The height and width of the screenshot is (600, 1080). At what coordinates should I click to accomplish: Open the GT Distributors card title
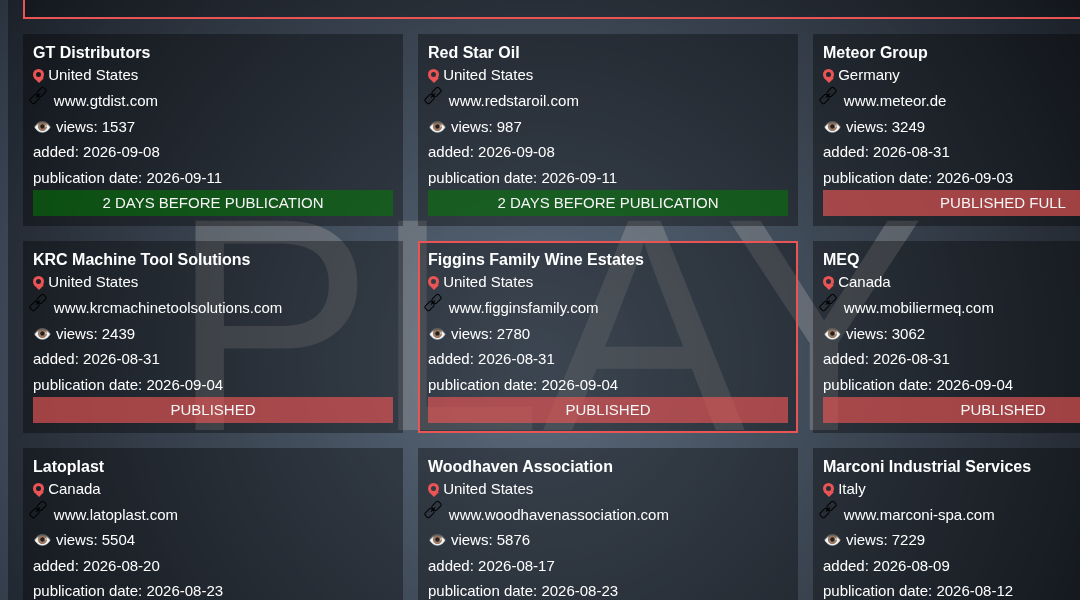[92, 52]
